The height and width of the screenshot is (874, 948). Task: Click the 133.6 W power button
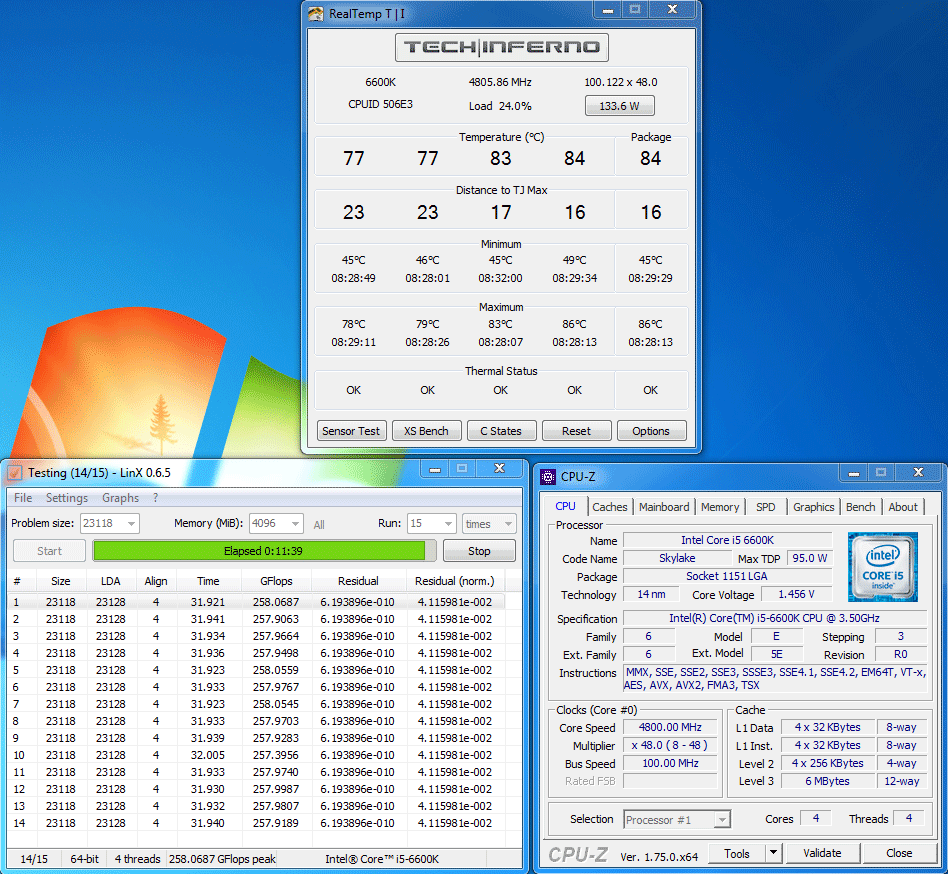pyautogui.click(x=620, y=107)
